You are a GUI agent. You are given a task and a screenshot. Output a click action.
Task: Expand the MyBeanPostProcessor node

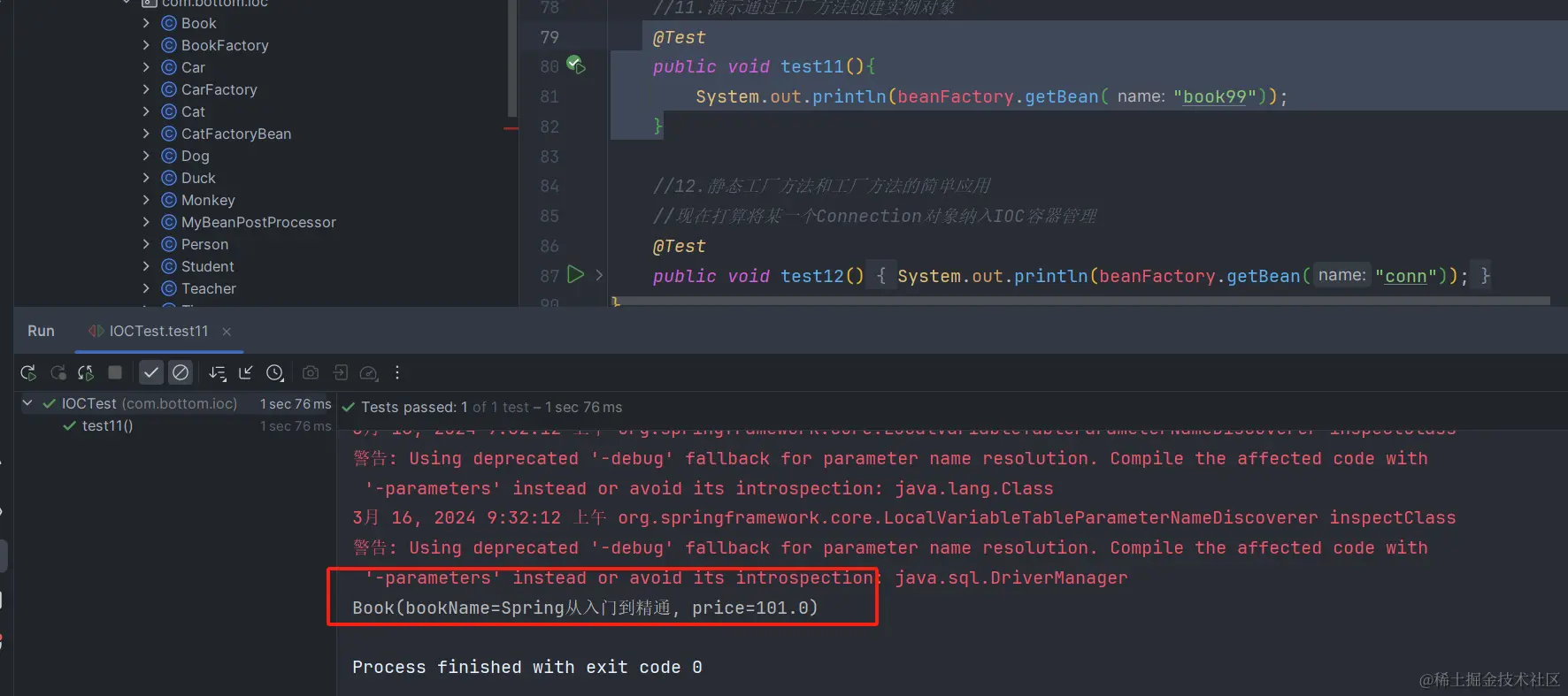coord(146,222)
